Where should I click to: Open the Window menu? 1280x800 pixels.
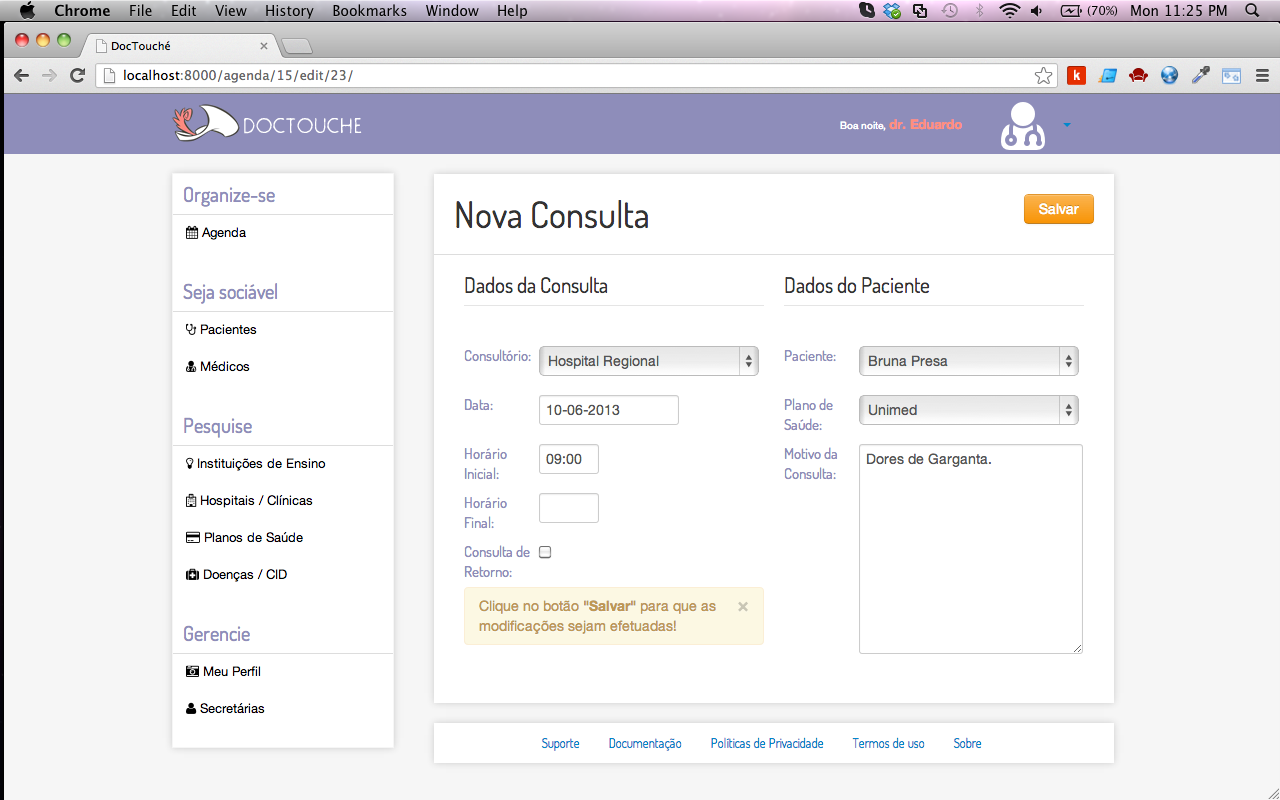[452, 11]
